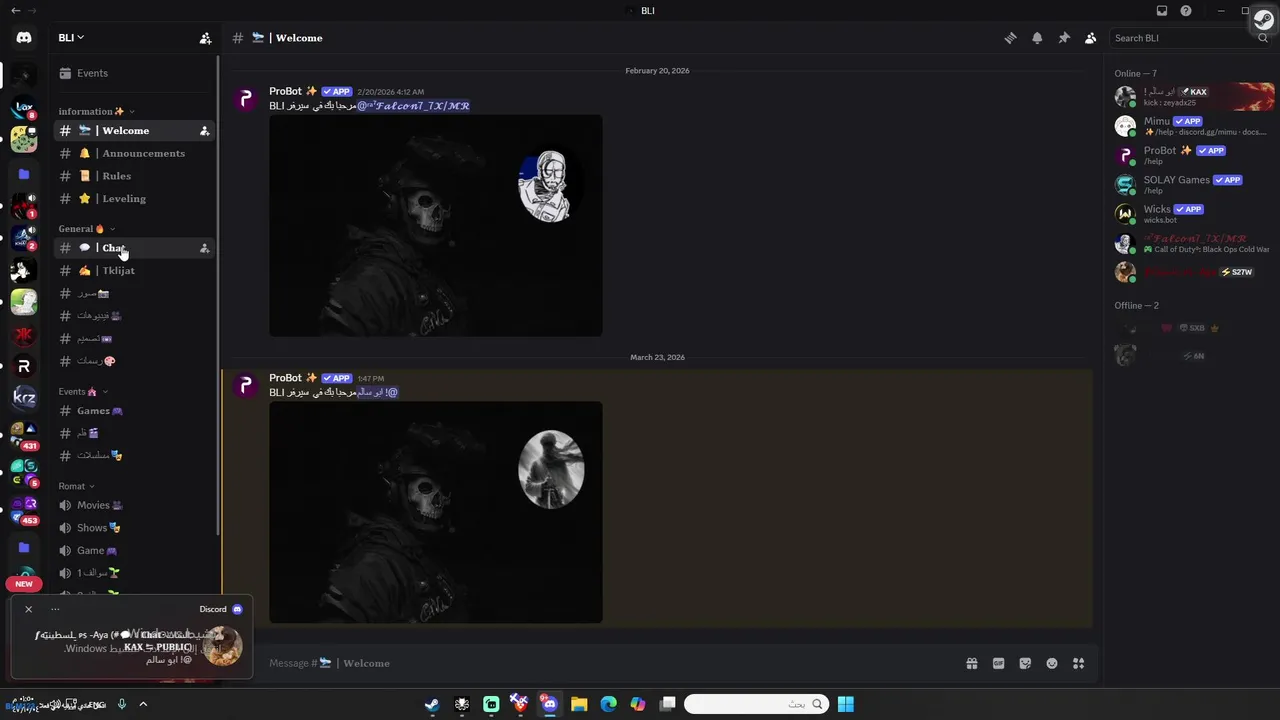This screenshot has width=1280, height=720.
Task: Open the Games text channel
Action: [135, 411]
